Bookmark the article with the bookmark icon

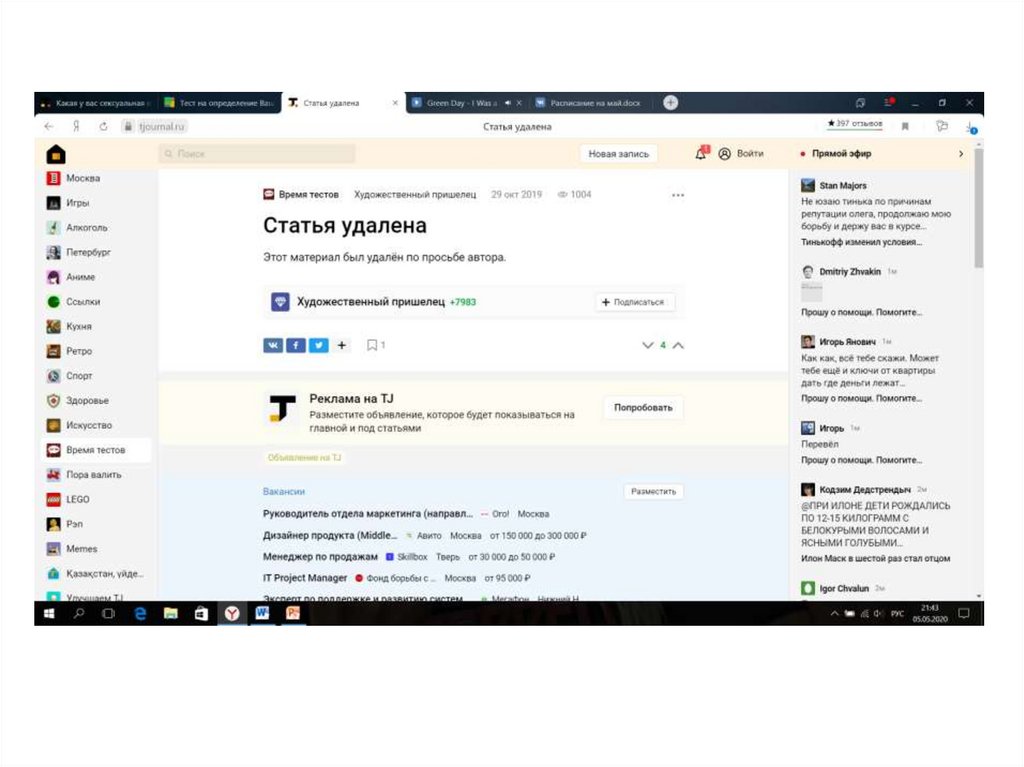click(372, 345)
